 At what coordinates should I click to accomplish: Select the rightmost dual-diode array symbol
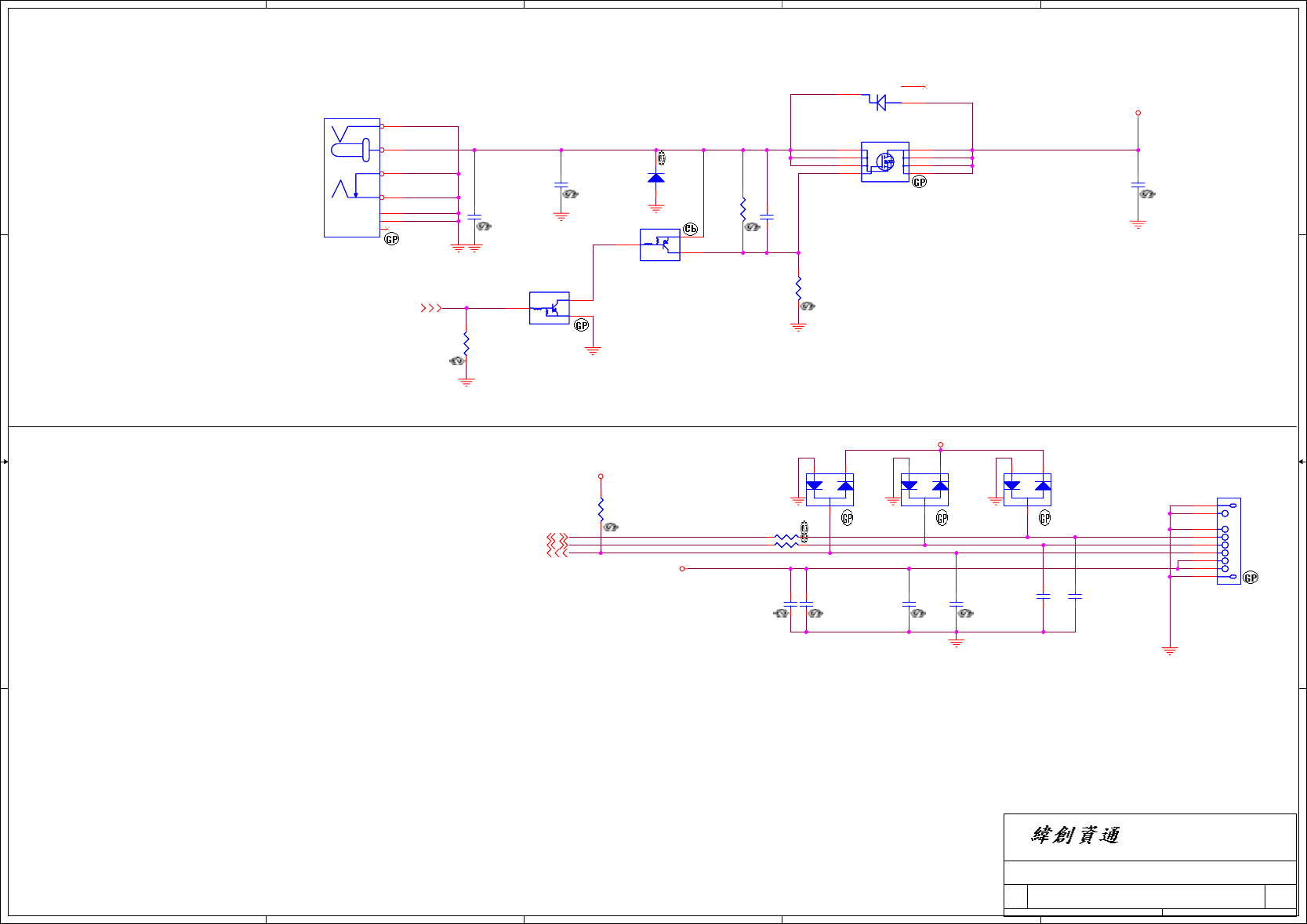click(x=1027, y=489)
